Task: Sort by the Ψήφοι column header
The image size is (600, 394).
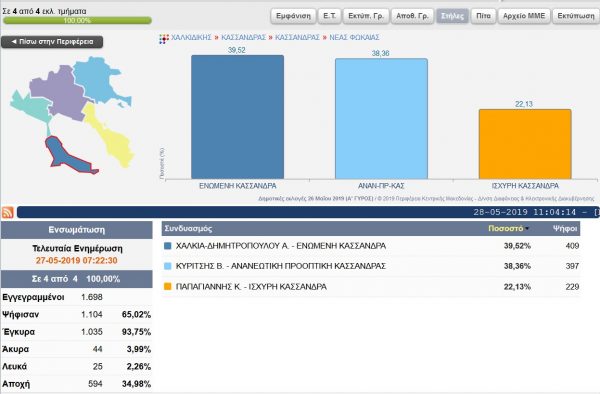Action: (x=565, y=229)
